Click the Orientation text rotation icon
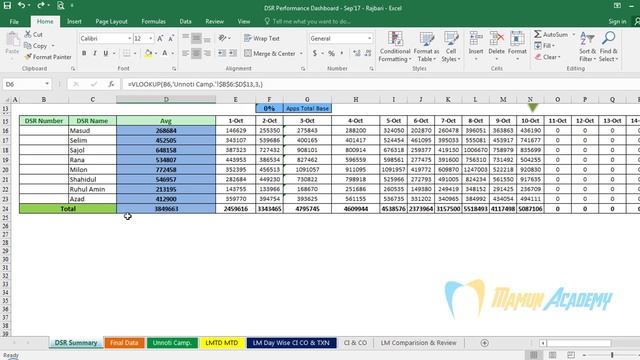Screen dimensions: 640x360 (223, 38)
